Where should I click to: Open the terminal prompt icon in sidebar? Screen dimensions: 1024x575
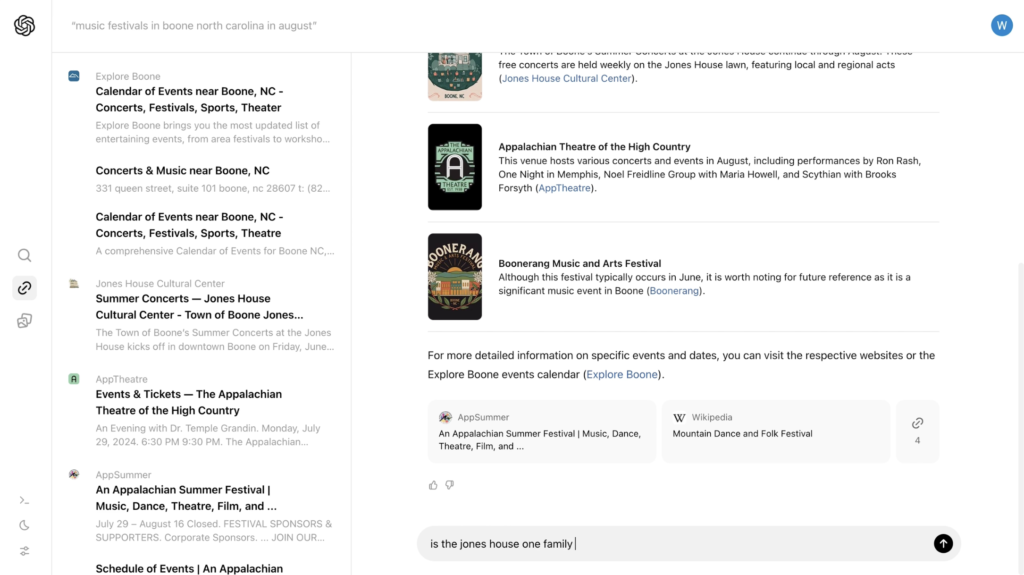(24, 501)
